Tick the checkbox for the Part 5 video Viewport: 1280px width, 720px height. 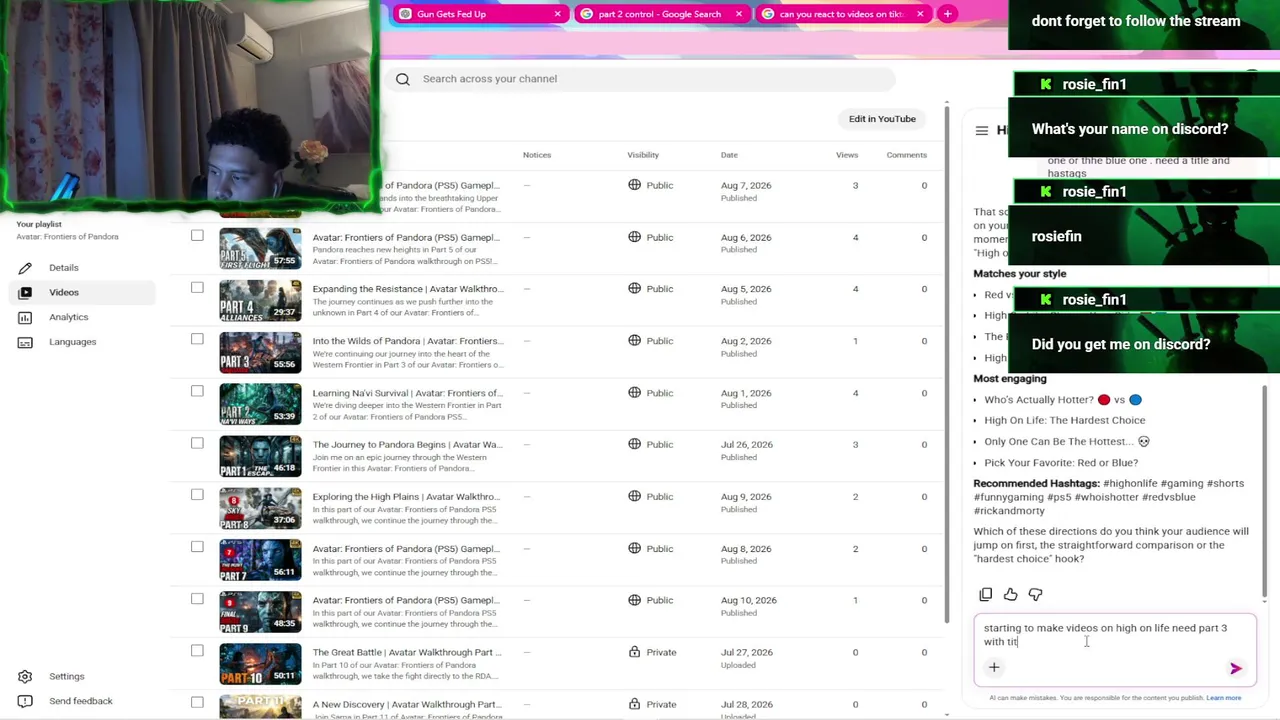197,236
